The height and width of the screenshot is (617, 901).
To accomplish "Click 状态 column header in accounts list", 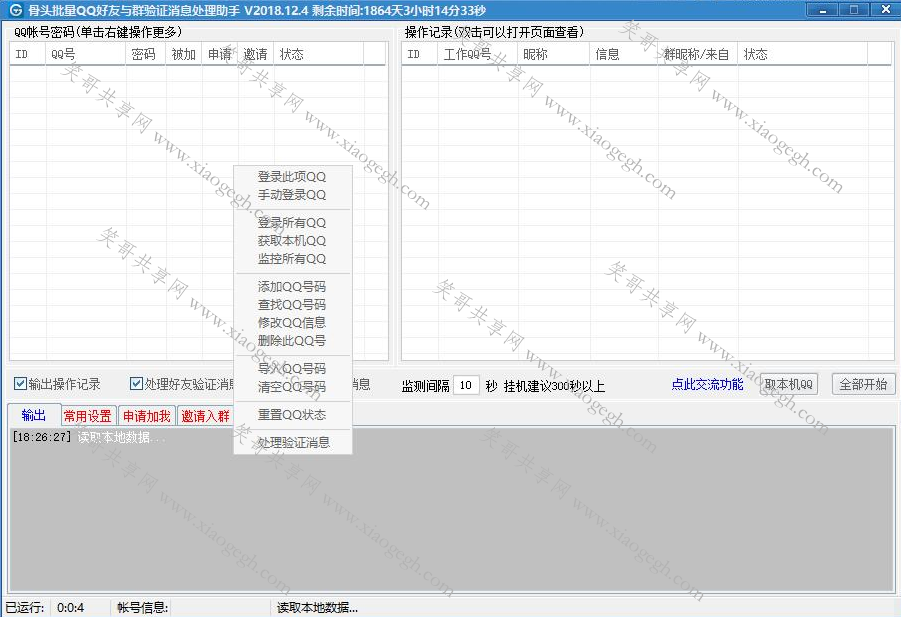I will point(318,54).
